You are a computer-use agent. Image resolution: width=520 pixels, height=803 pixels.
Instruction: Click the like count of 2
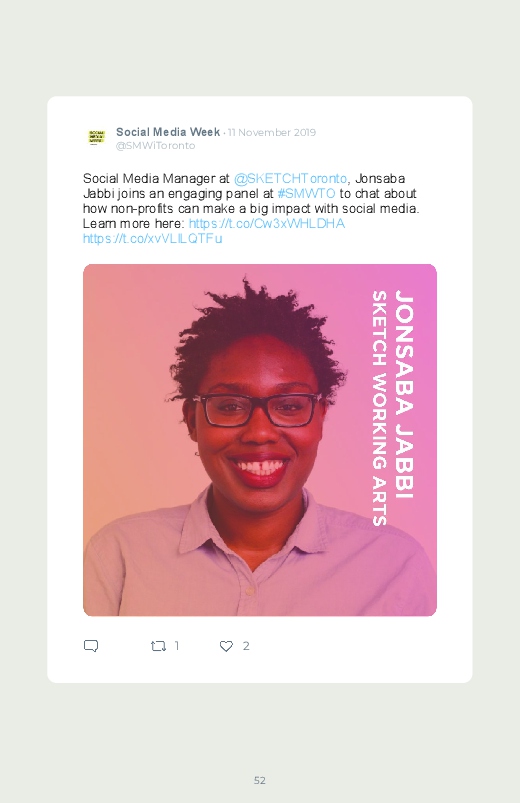[x=246, y=646]
